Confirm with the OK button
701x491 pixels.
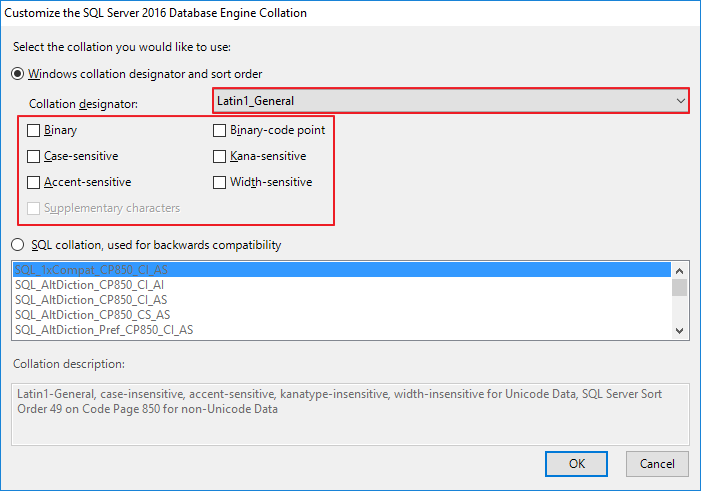pyautogui.click(x=576, y=464)
